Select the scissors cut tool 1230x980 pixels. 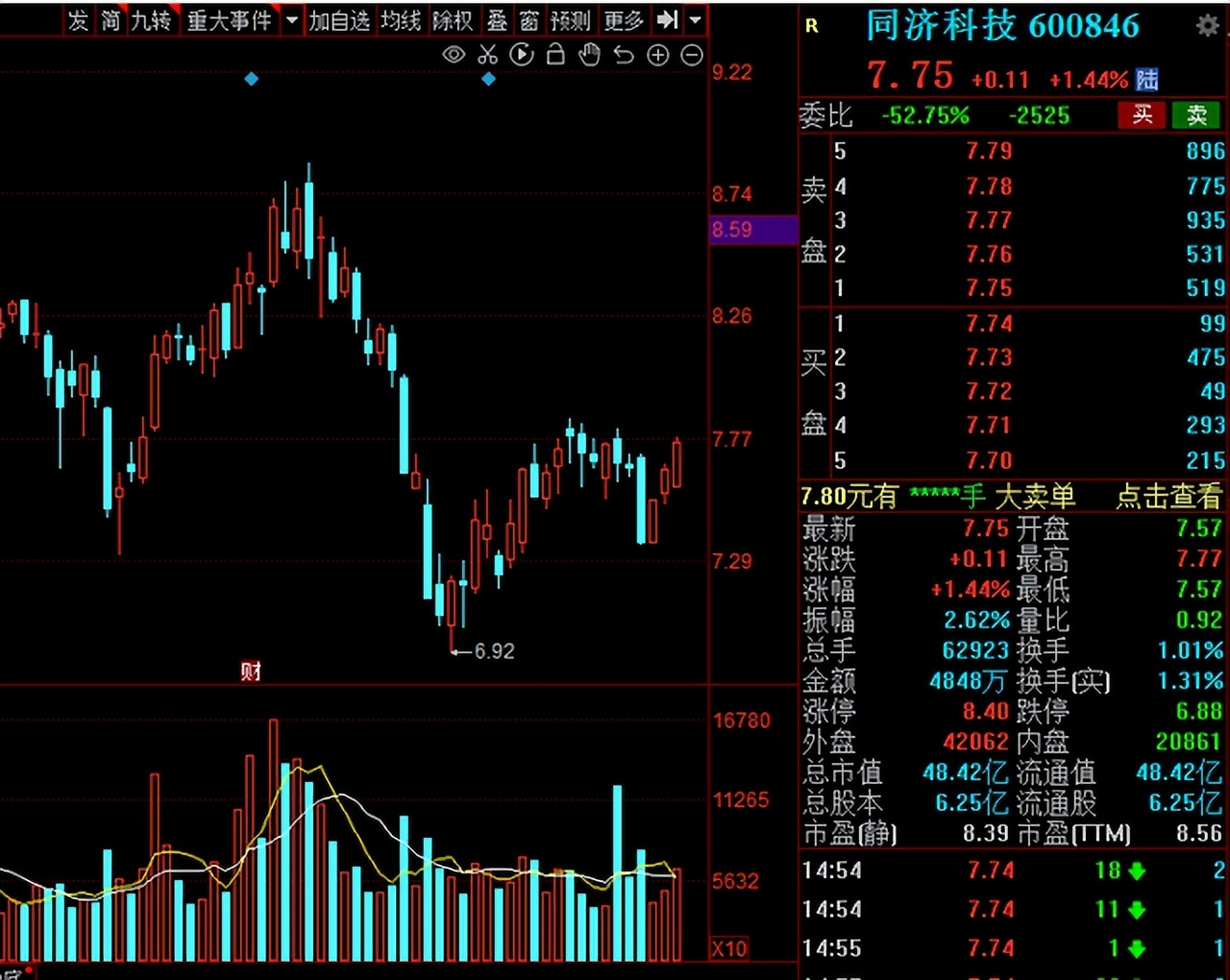click(x=488, y=55)
